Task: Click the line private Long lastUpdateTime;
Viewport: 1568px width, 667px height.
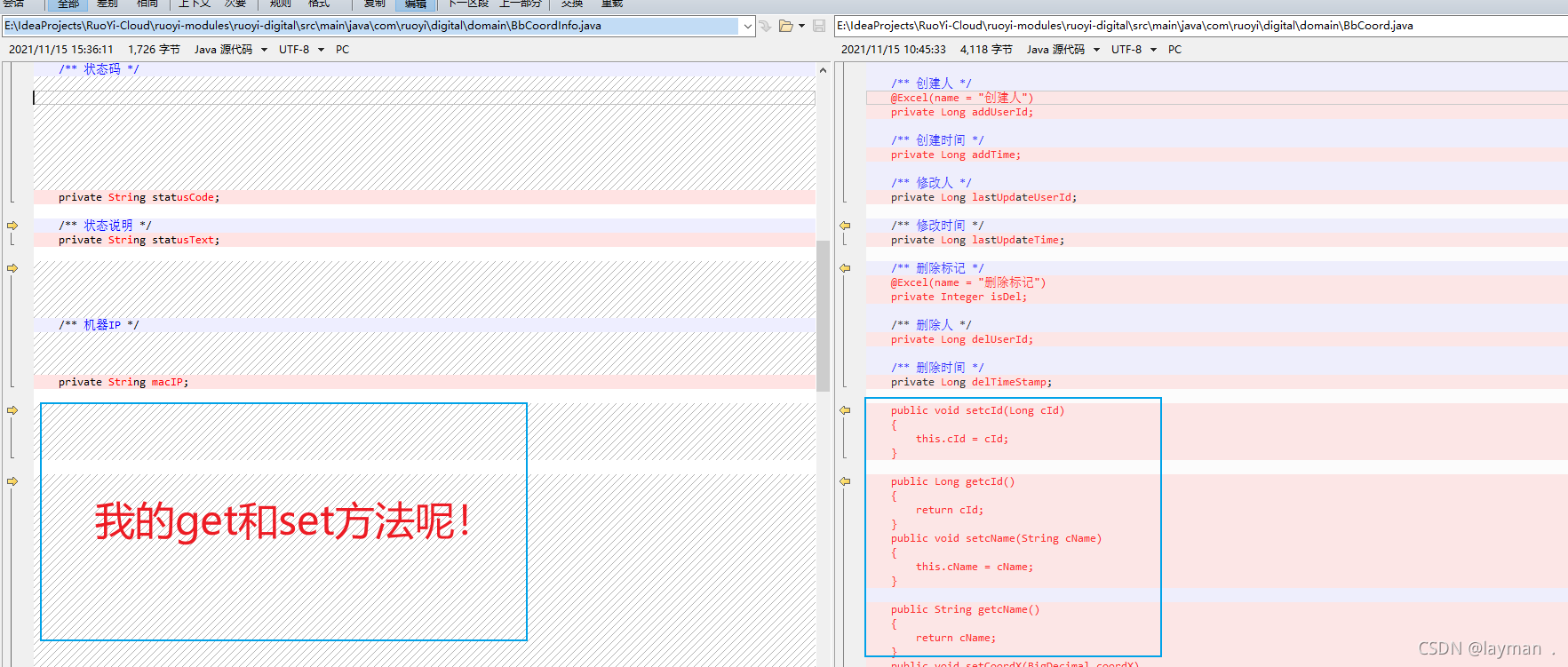Action: [x=977, y=240]
